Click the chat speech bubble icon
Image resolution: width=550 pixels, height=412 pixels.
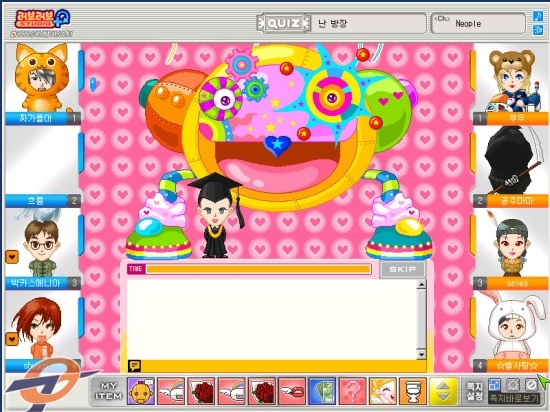click(x=134, y=366)
